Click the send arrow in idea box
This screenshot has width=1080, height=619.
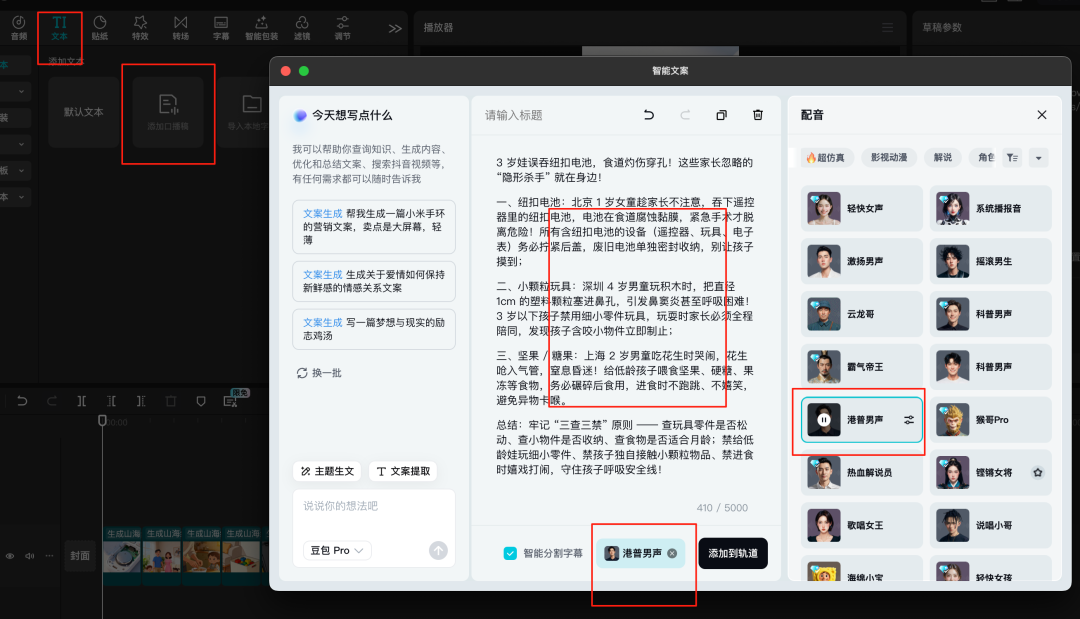pyautogui.click(x=438, y=550)
